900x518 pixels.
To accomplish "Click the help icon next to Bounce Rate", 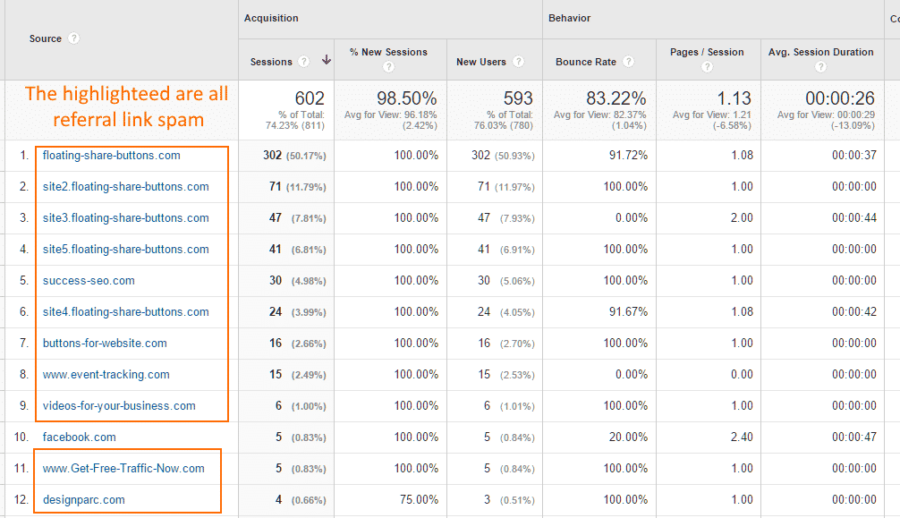I will coord(629,61).
